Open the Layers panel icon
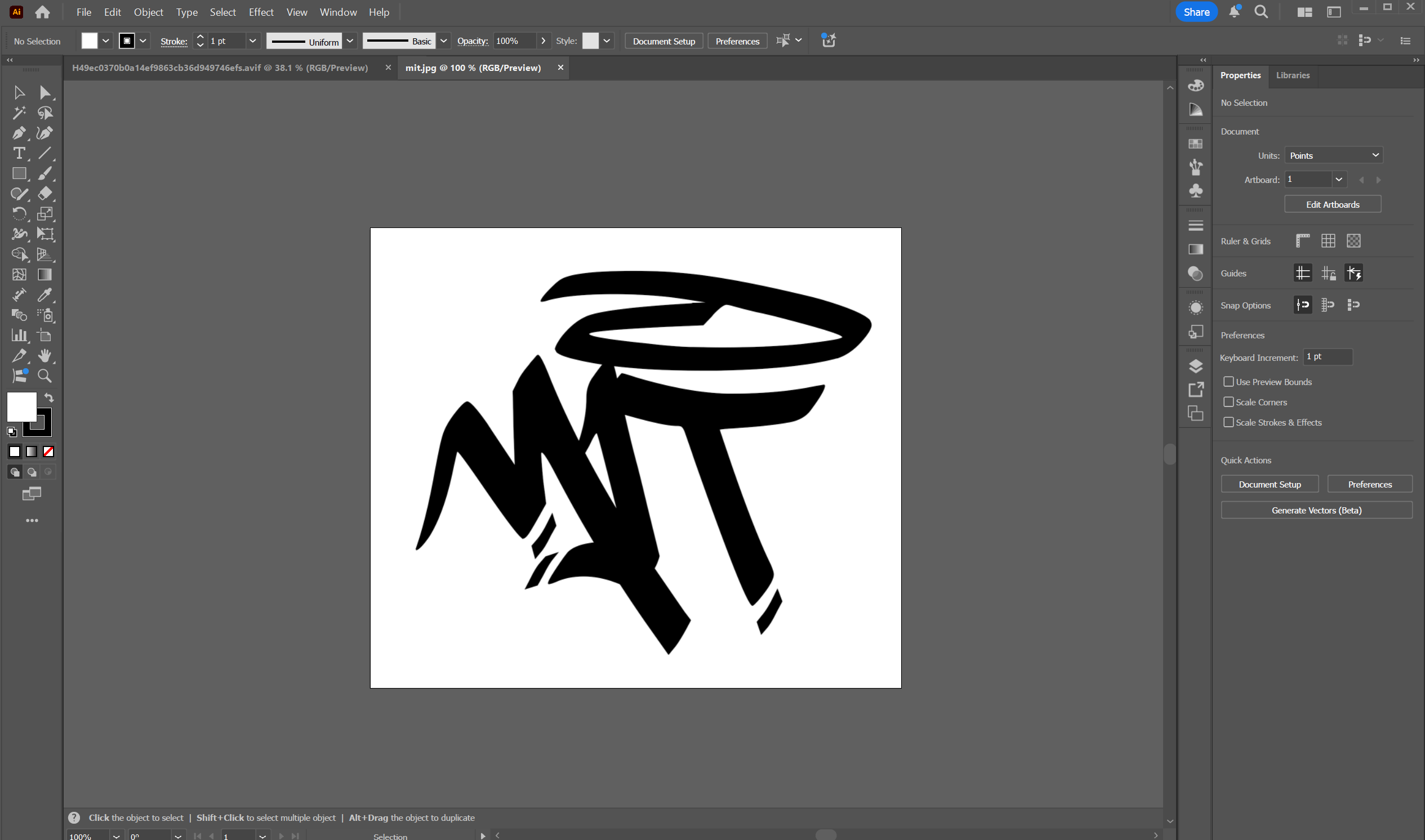Screen dimensions: 1425x840 tap(1195, 366)
